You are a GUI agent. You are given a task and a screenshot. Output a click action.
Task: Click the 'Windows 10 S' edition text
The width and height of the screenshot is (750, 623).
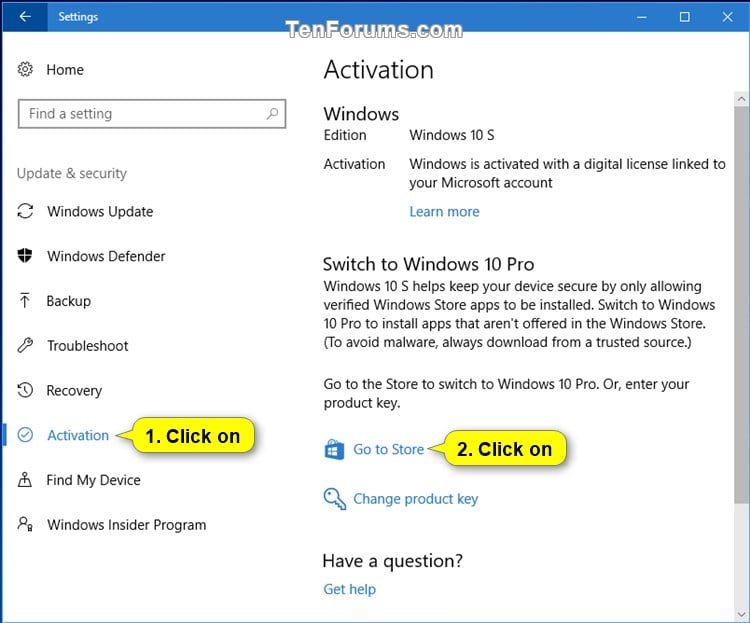point(452,135)
